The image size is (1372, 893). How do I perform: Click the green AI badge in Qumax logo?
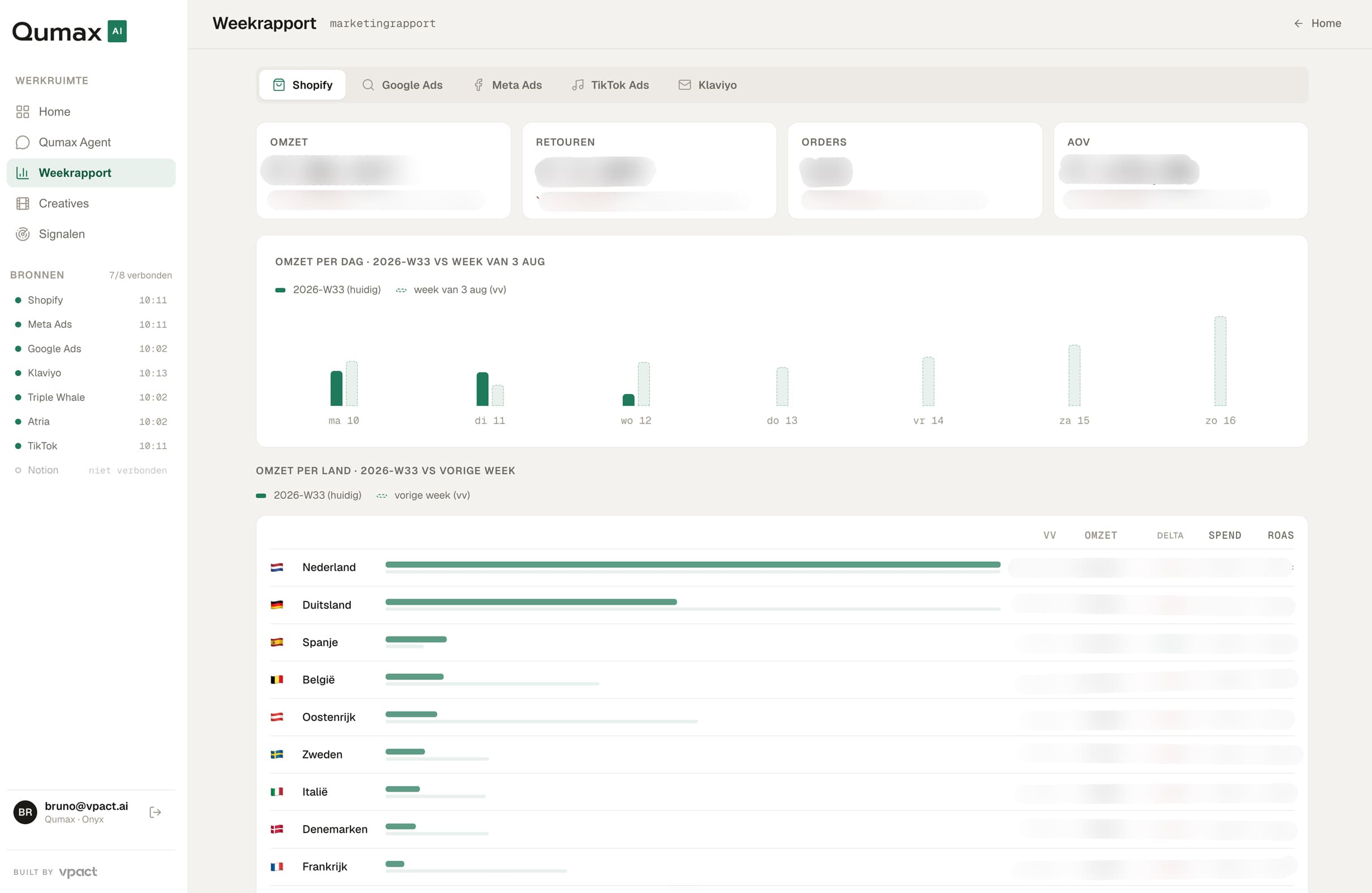117,31
